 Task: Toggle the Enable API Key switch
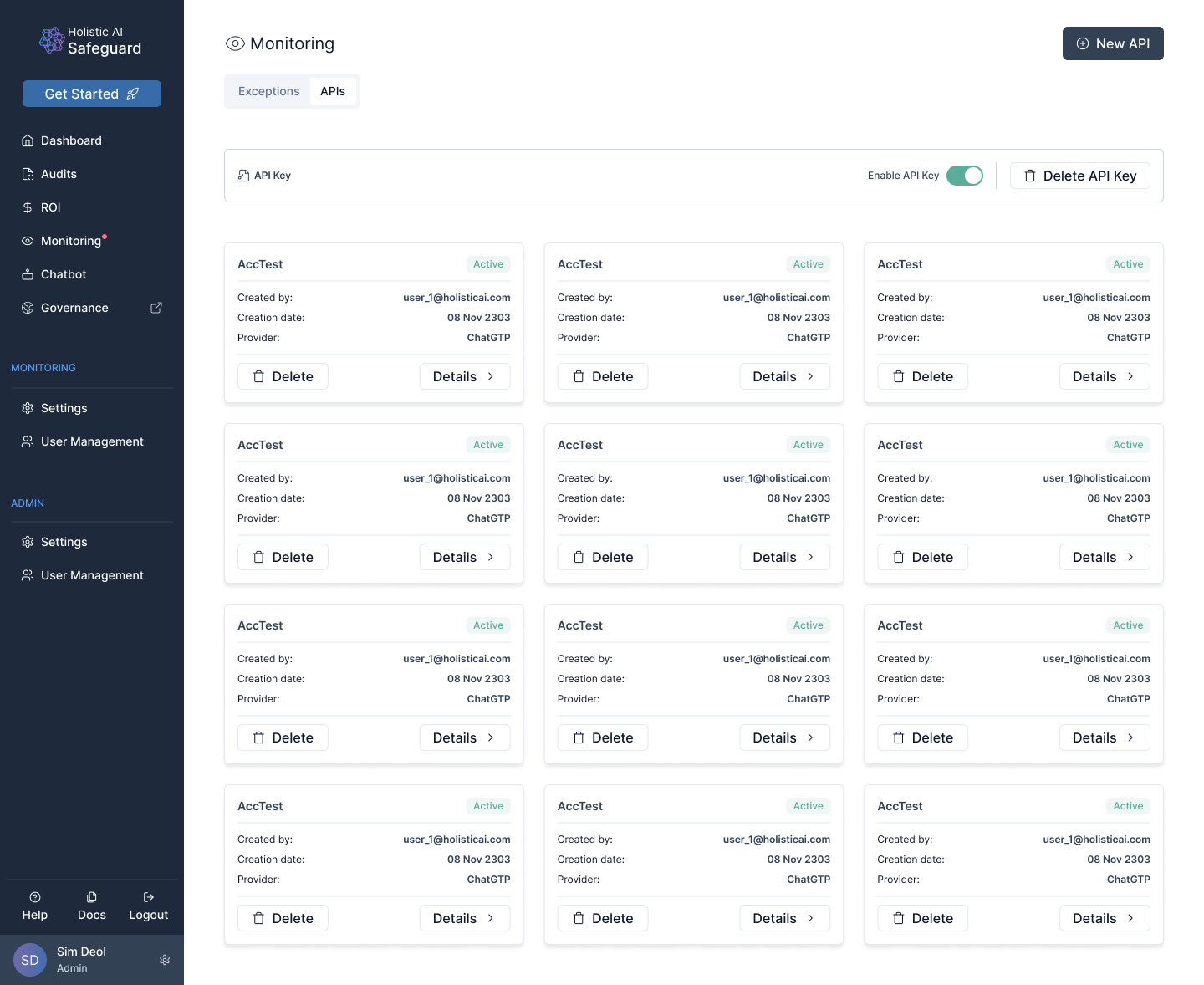click(965, 176)
